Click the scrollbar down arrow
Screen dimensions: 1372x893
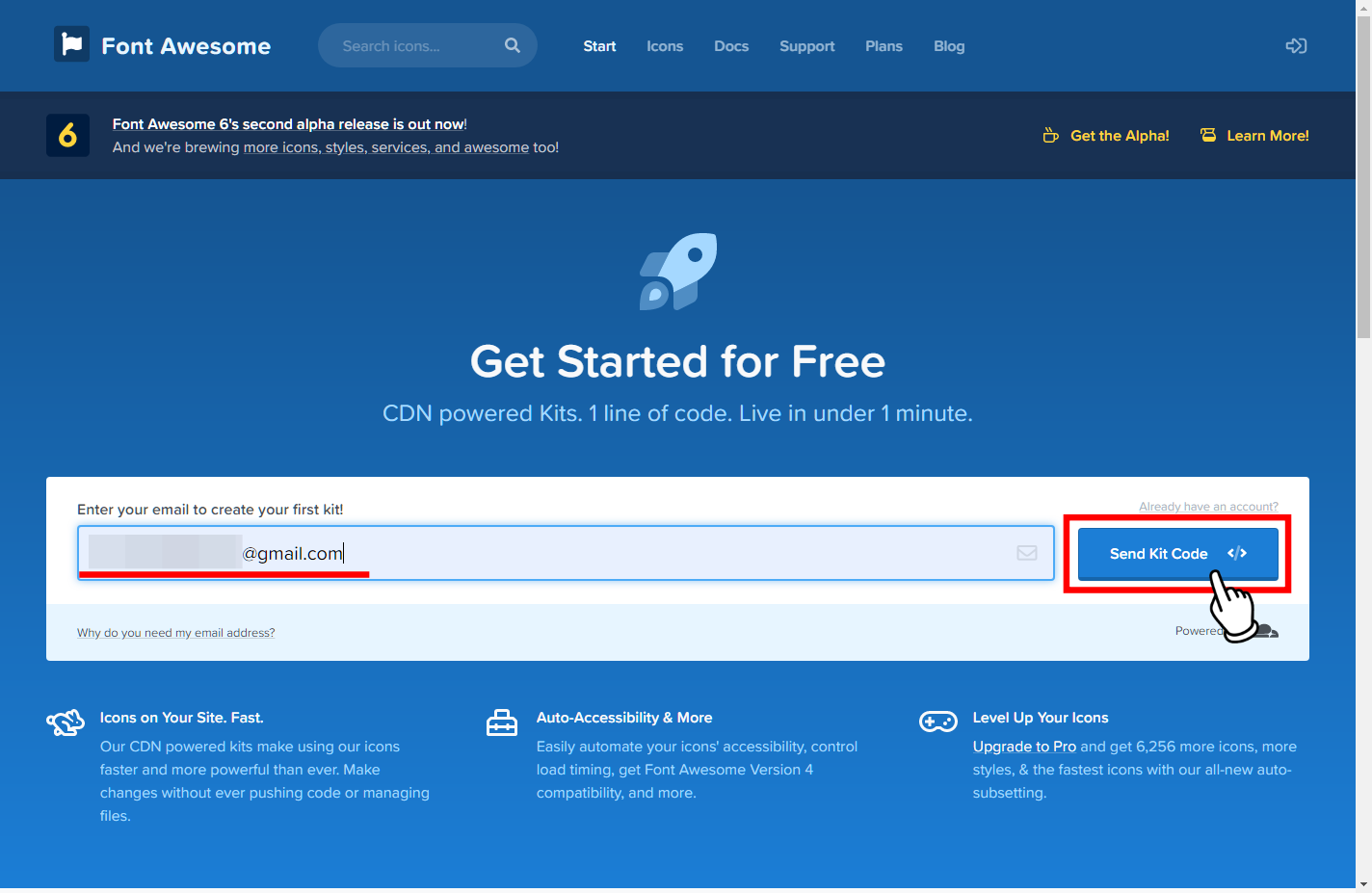coord(1363,884)
